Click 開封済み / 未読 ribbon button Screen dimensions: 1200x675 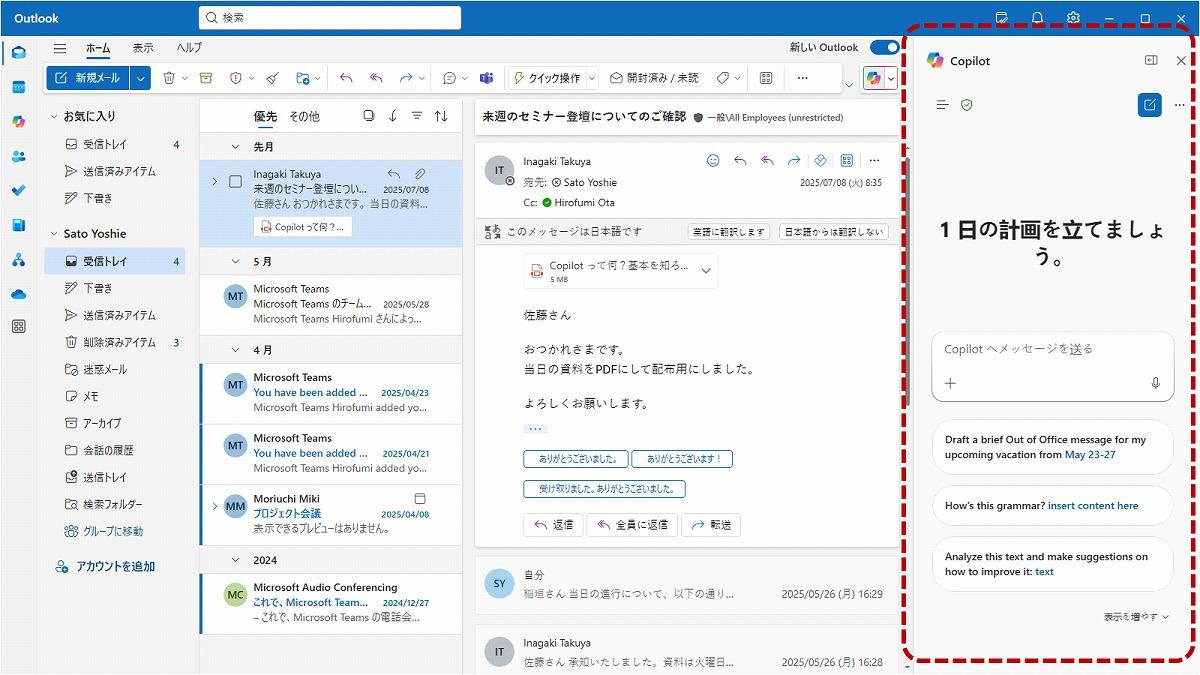coord(655,78)
